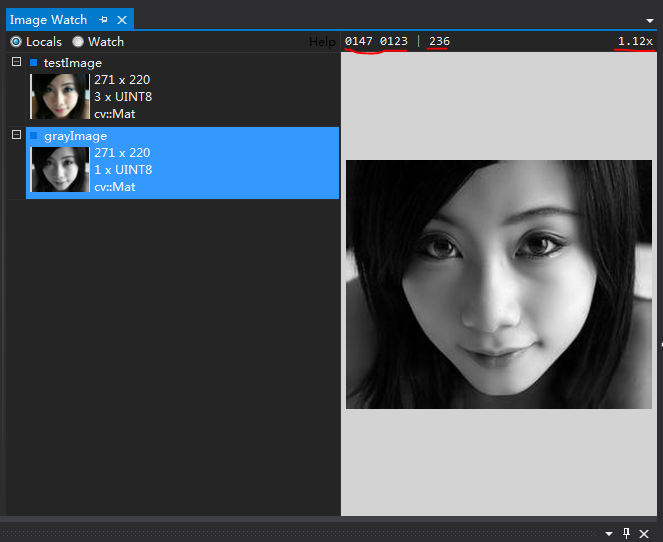
Task: Click the pixel coordinates 0147 0123 readout
Action: (376, 41)
